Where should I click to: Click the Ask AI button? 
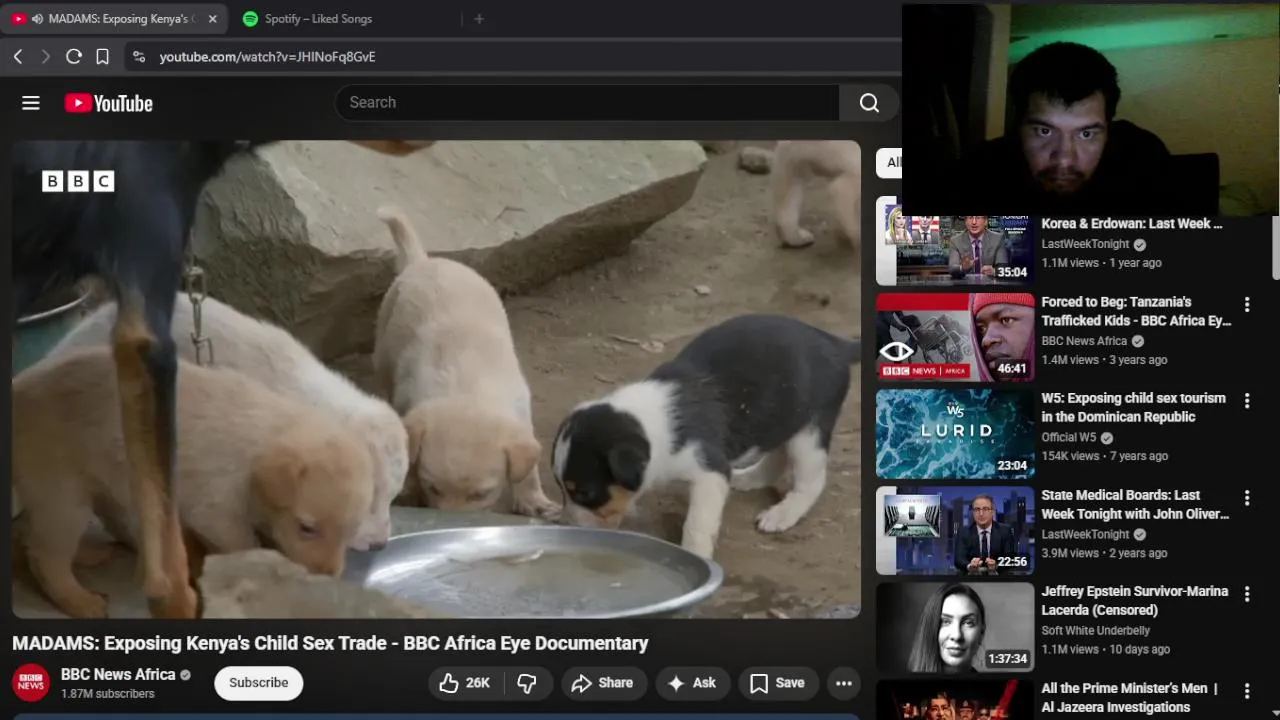click(691, 683)
